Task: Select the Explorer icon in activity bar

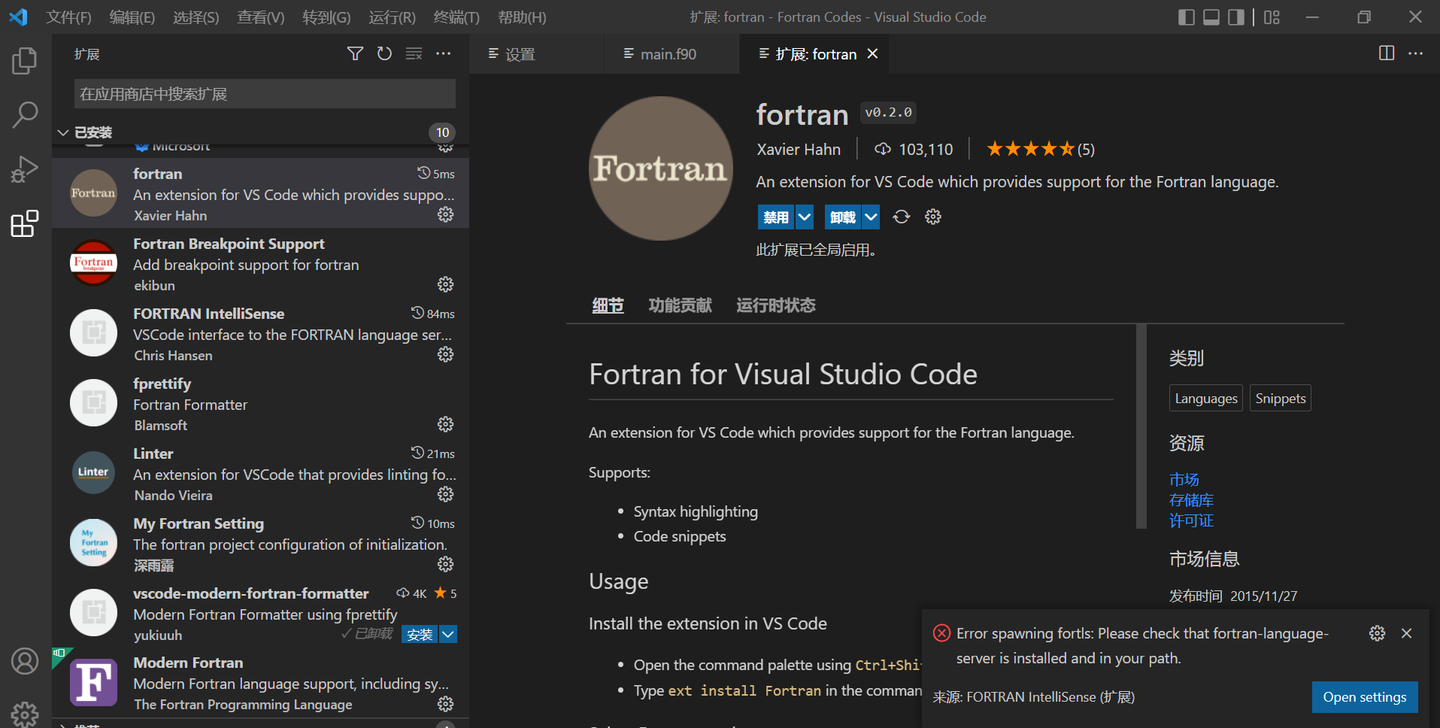Action: click(24, 60)
